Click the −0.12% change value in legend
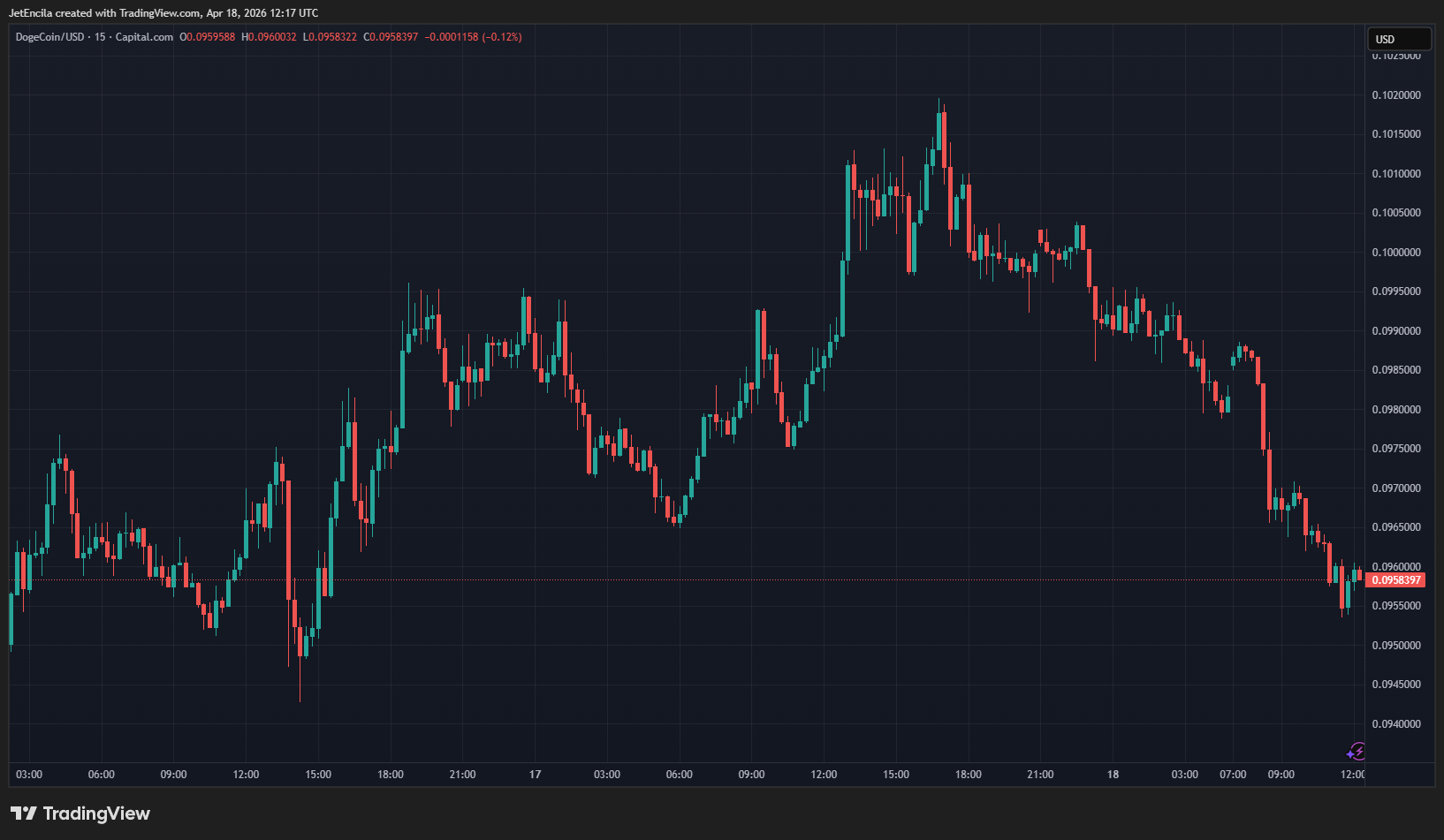This screenshot has height=840, width=1444. click(501, 37)
